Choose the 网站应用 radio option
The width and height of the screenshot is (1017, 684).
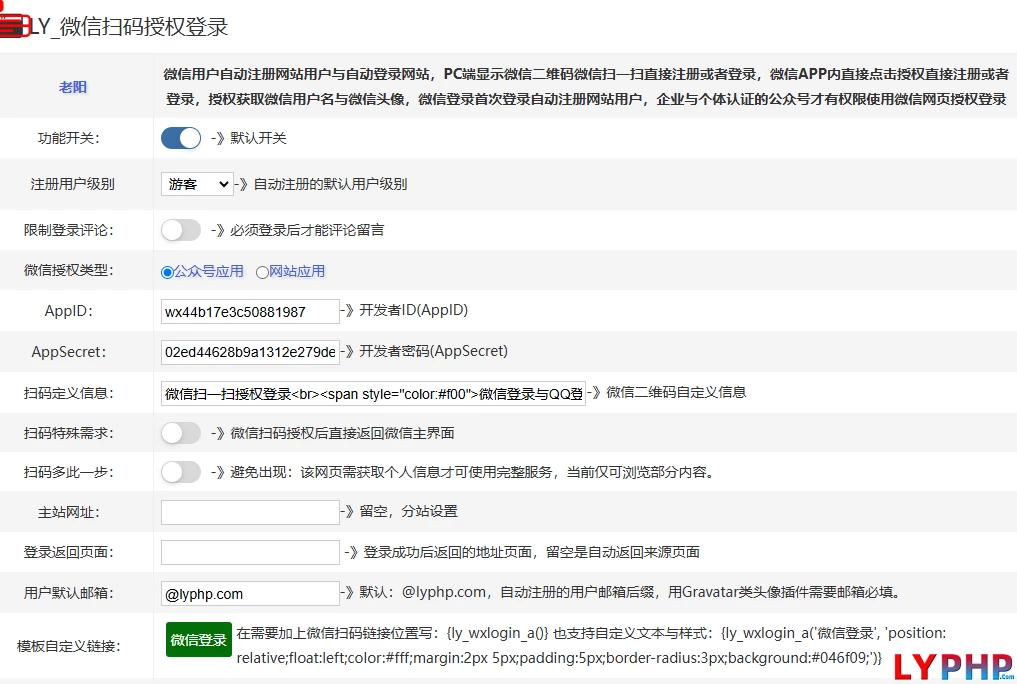tap(263, 272)
